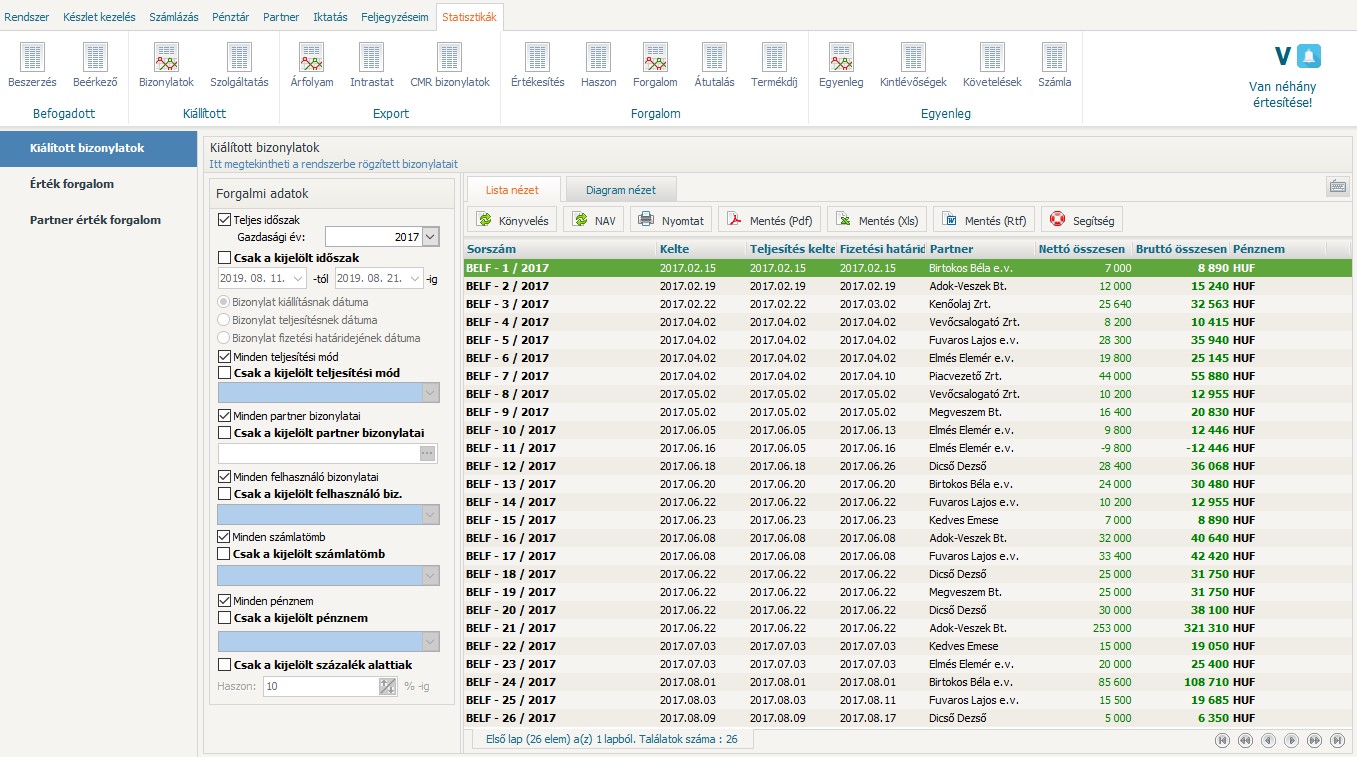Click the Haszon percentage input field

321,687
